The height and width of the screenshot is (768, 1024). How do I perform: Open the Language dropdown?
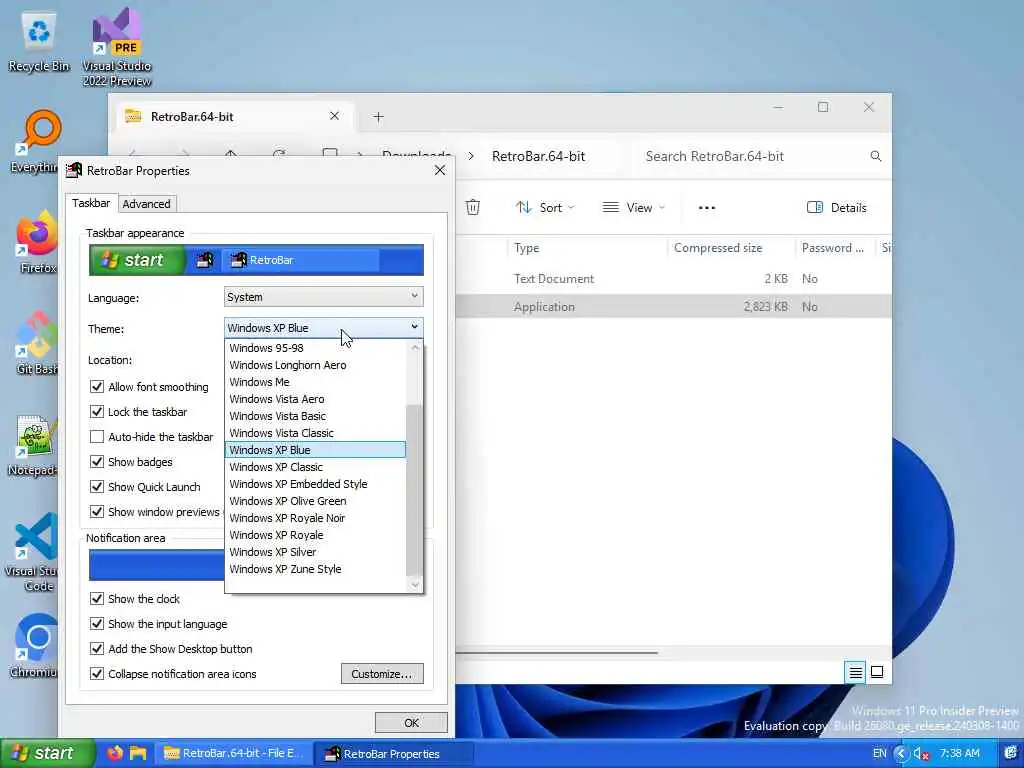pyautogui.click(x=323, y=297)
